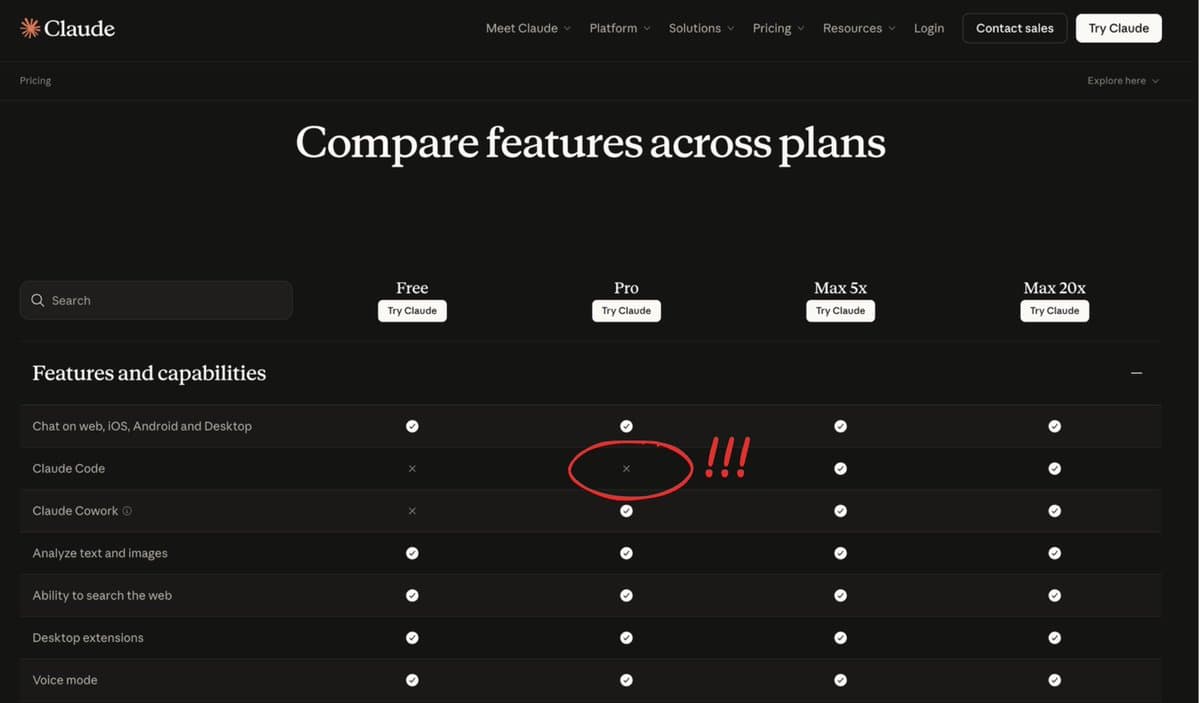Open the Resources dropdown
The width and height of the screenshot is (1200, 703).
tap(852, 28)
